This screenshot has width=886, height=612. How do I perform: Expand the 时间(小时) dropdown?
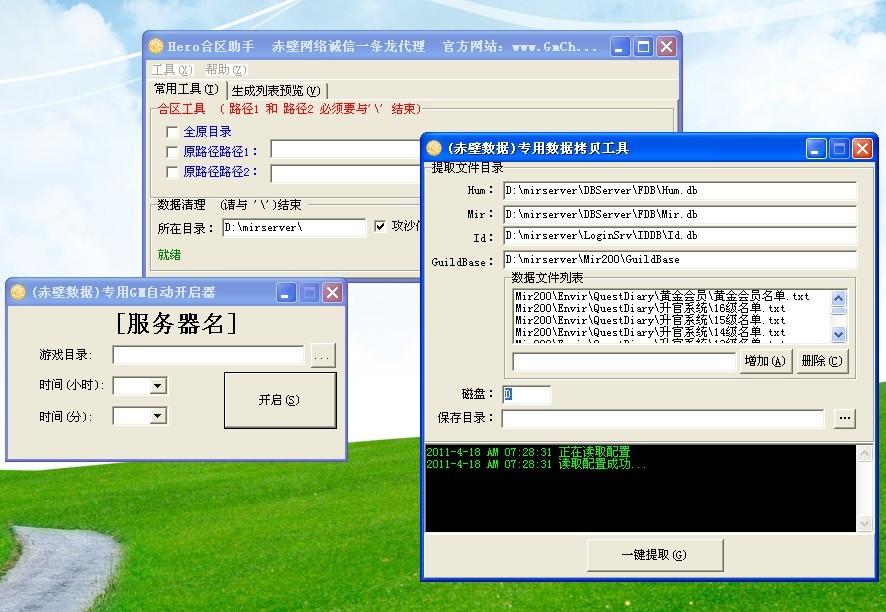point(157,386)
